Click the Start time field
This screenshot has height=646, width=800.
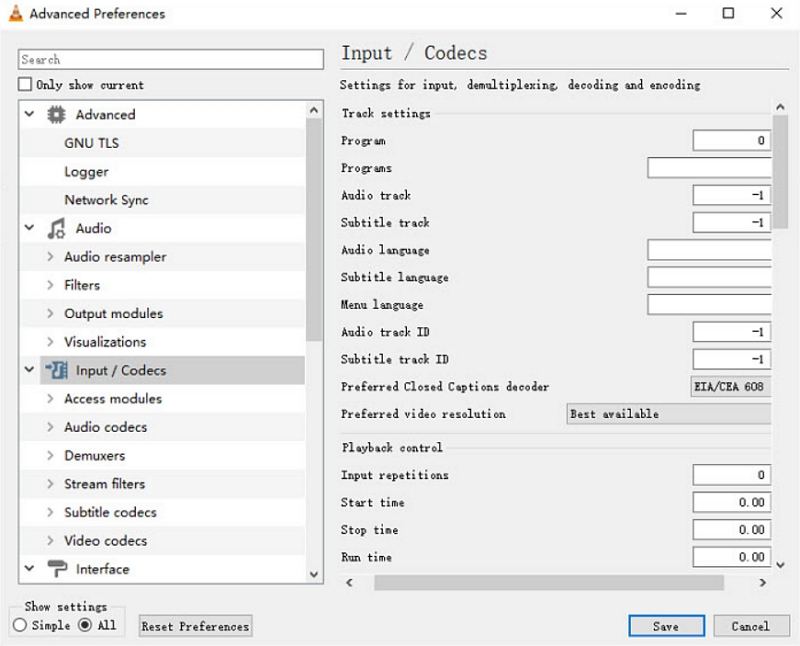(x=732, y=502)
